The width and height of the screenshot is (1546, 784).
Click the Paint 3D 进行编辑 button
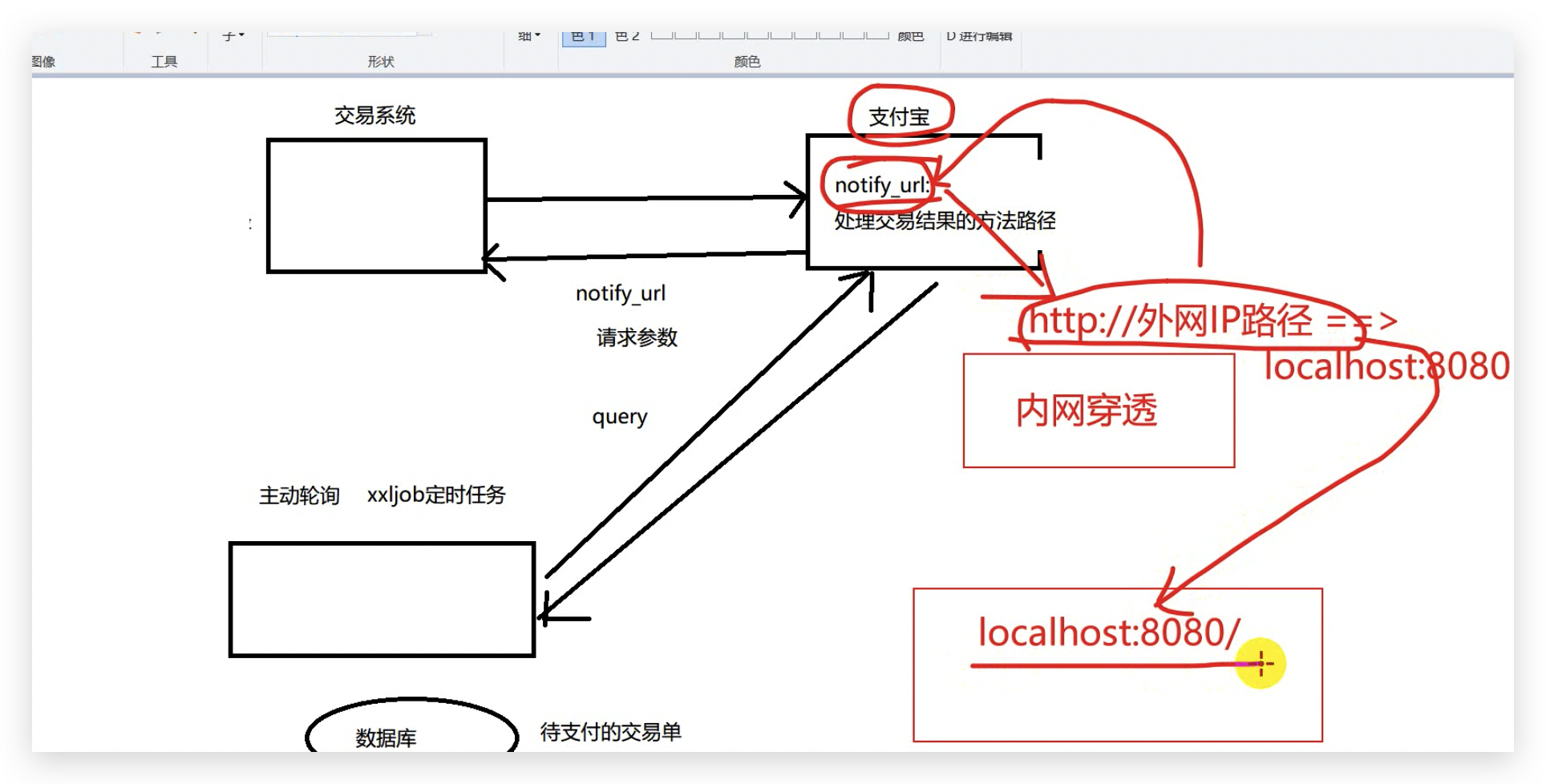(979, 37)
